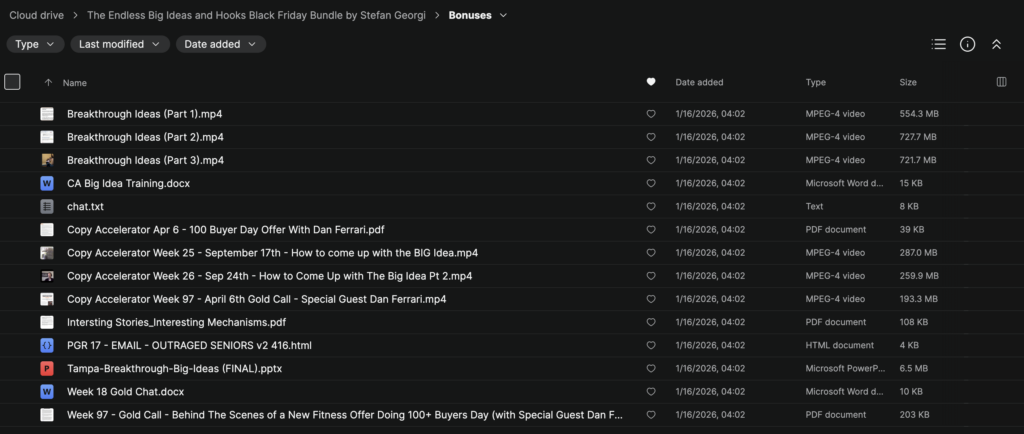Toggle heart on Week 97 Gold Call pdf
1024x434 pixels.
(x=650, y=415)
